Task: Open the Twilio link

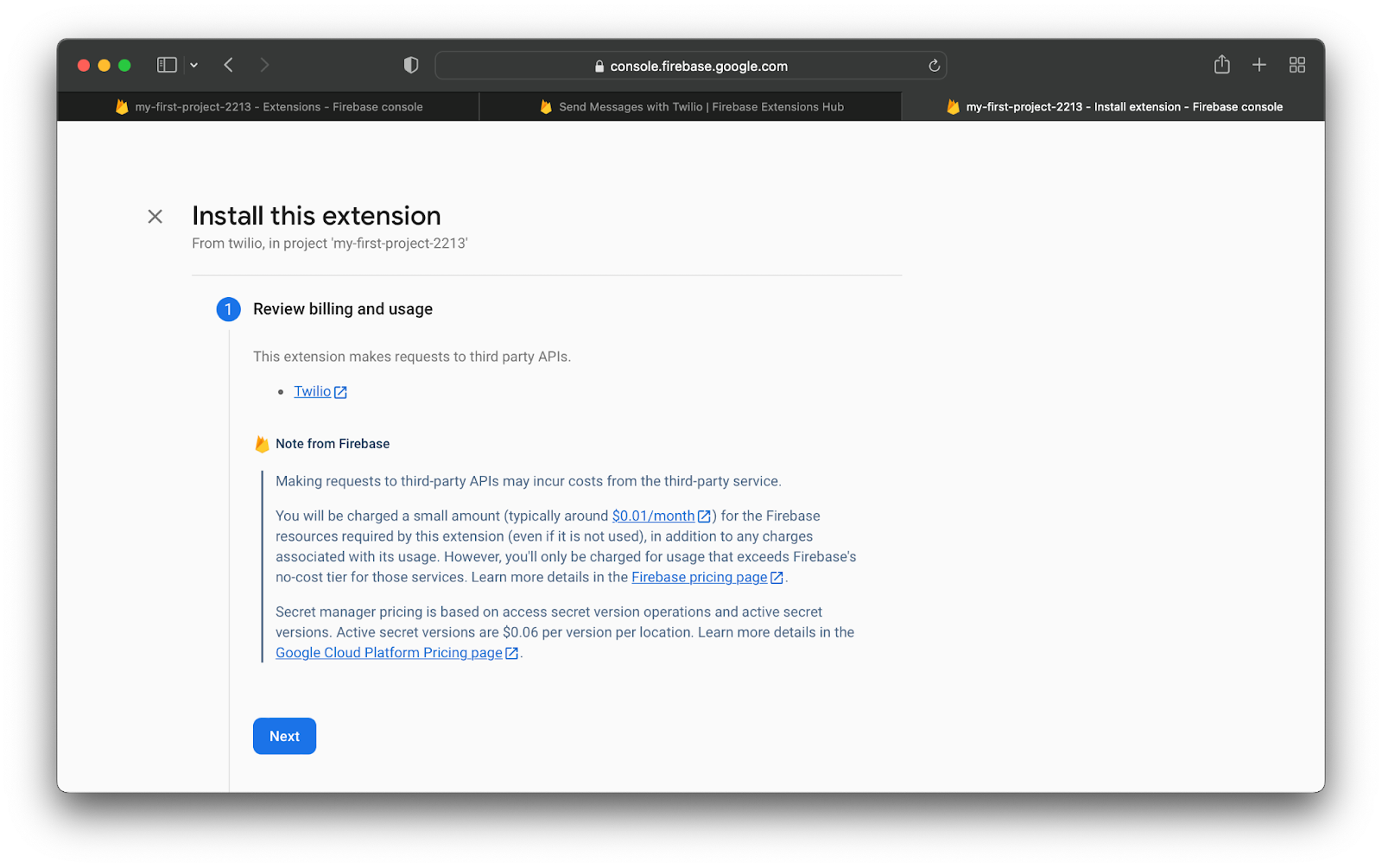Action: point(312,391)
